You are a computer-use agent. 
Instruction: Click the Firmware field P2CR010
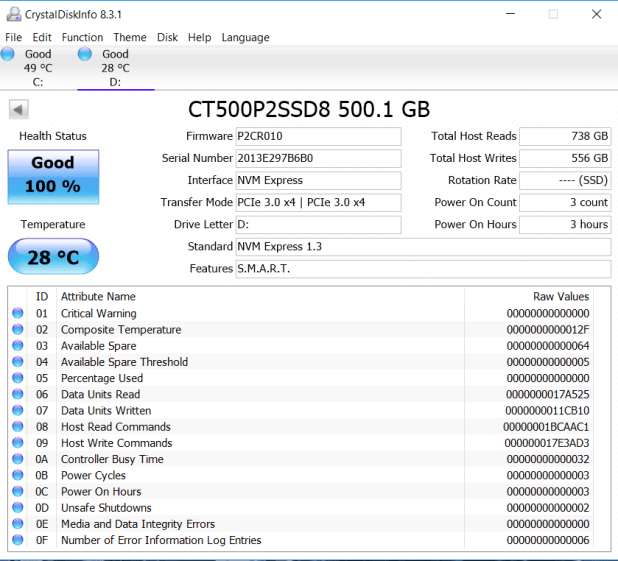[318, 136]
